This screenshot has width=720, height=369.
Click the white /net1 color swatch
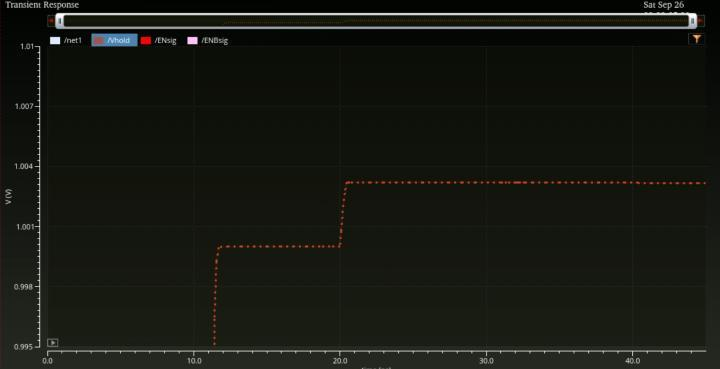[x=55, y=40]
